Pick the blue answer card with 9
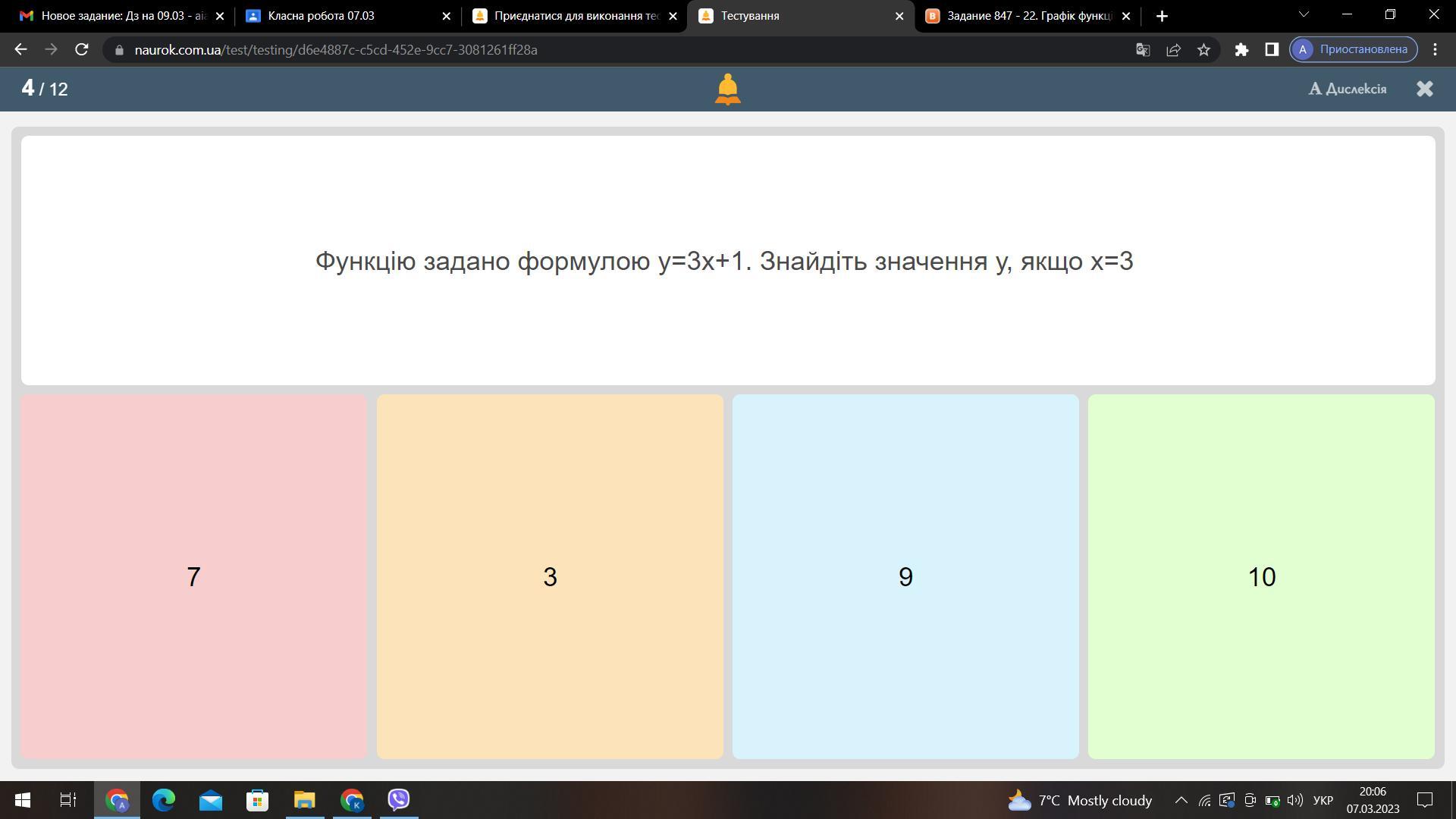This screenshot has width=1456, height=819. coord(905,576)
